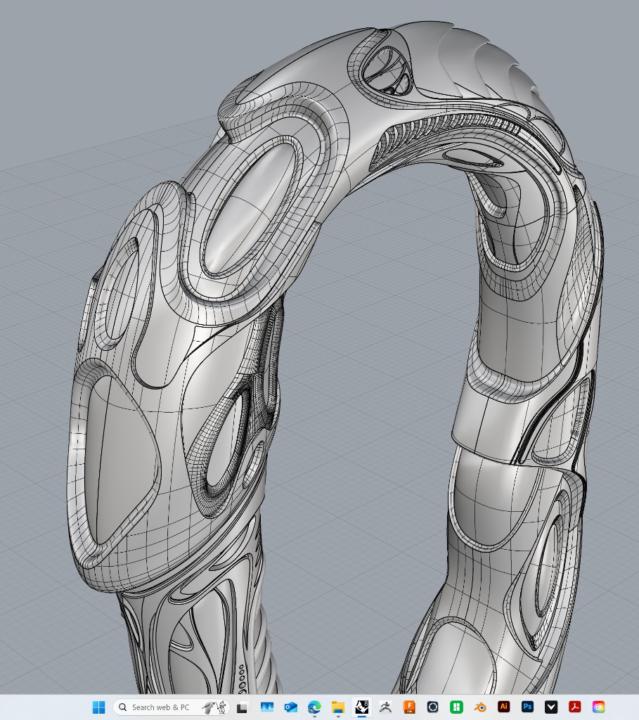This screenshot has height=720, width=639.
Task: Open the dark circular-lens app in the taskbar
Action: click(x=432, y=707)
